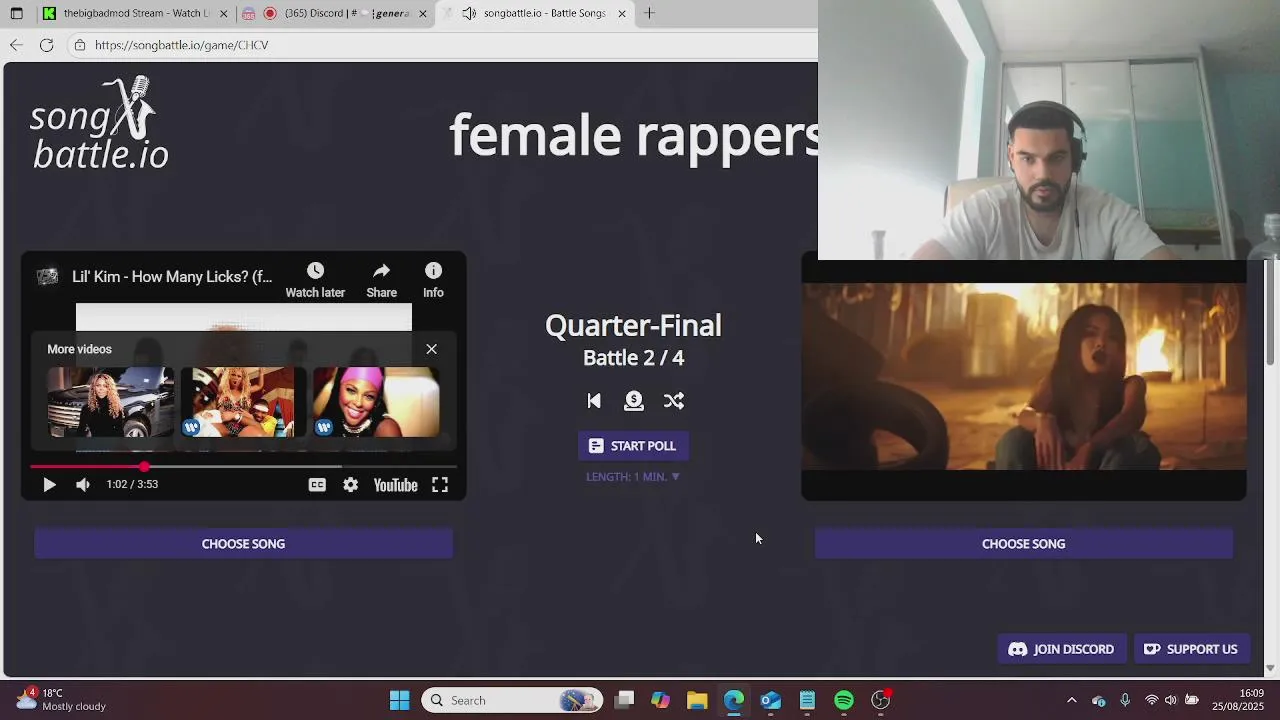Viewport: 1280px width, 720px height.
Task: Open the browser tab actions menu
Action: pos(16,14)
